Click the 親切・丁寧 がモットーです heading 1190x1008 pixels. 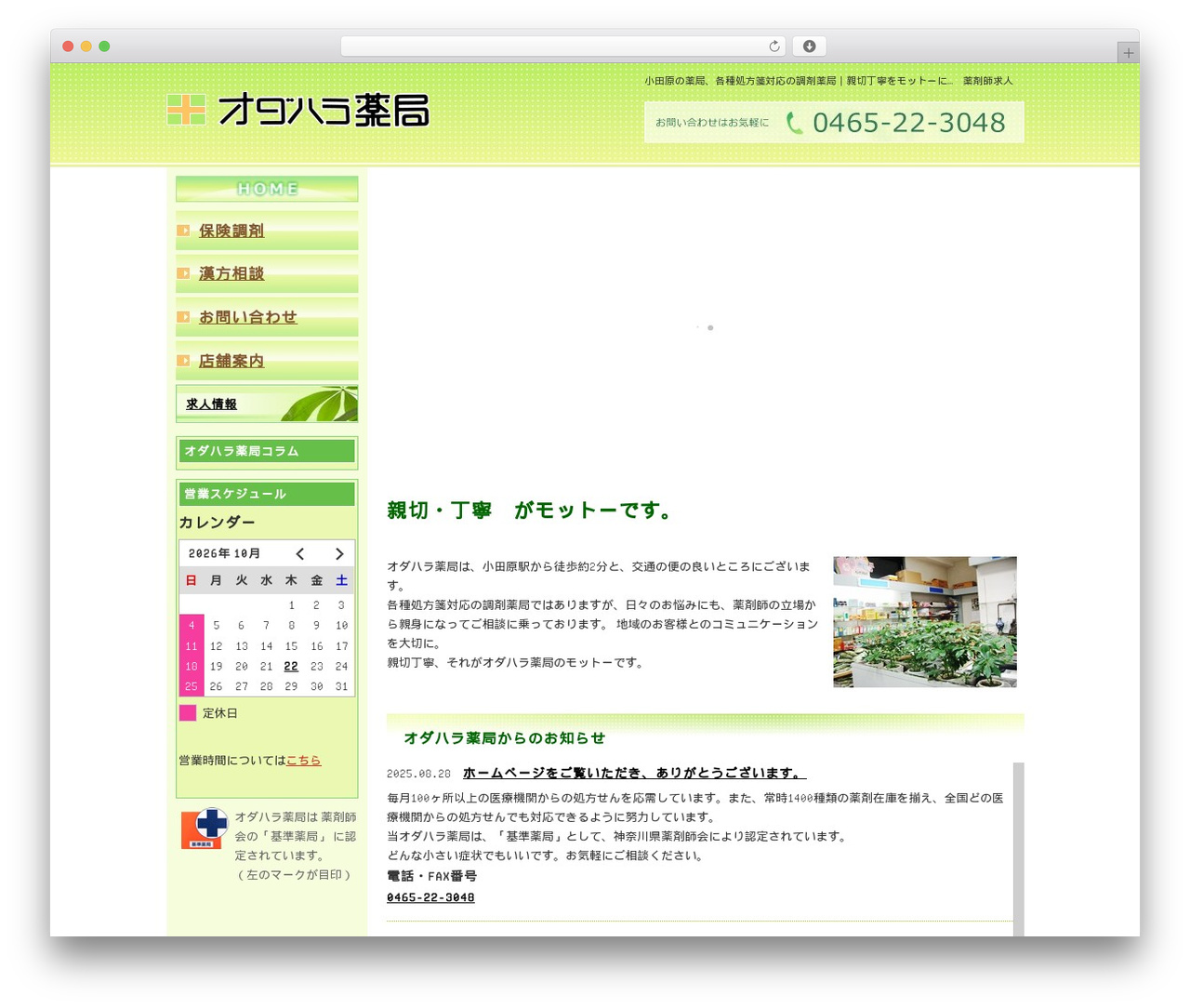(x=531, y=510)
